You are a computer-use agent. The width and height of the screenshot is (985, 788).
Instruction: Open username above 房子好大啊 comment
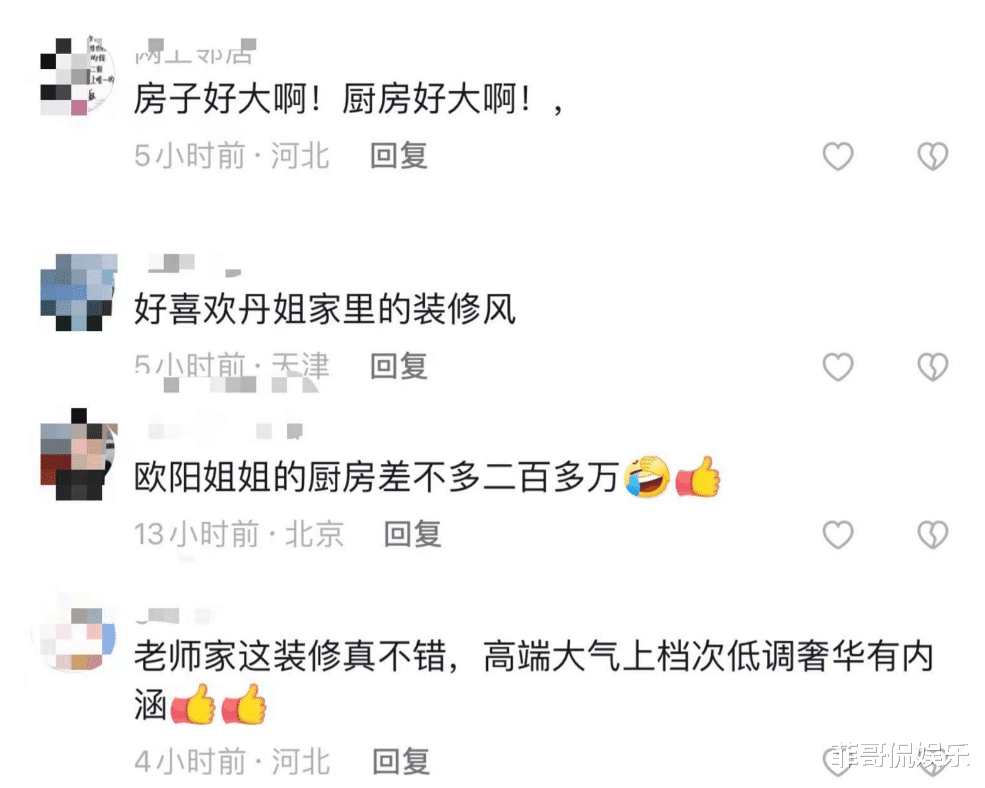(x=196, y=52)
